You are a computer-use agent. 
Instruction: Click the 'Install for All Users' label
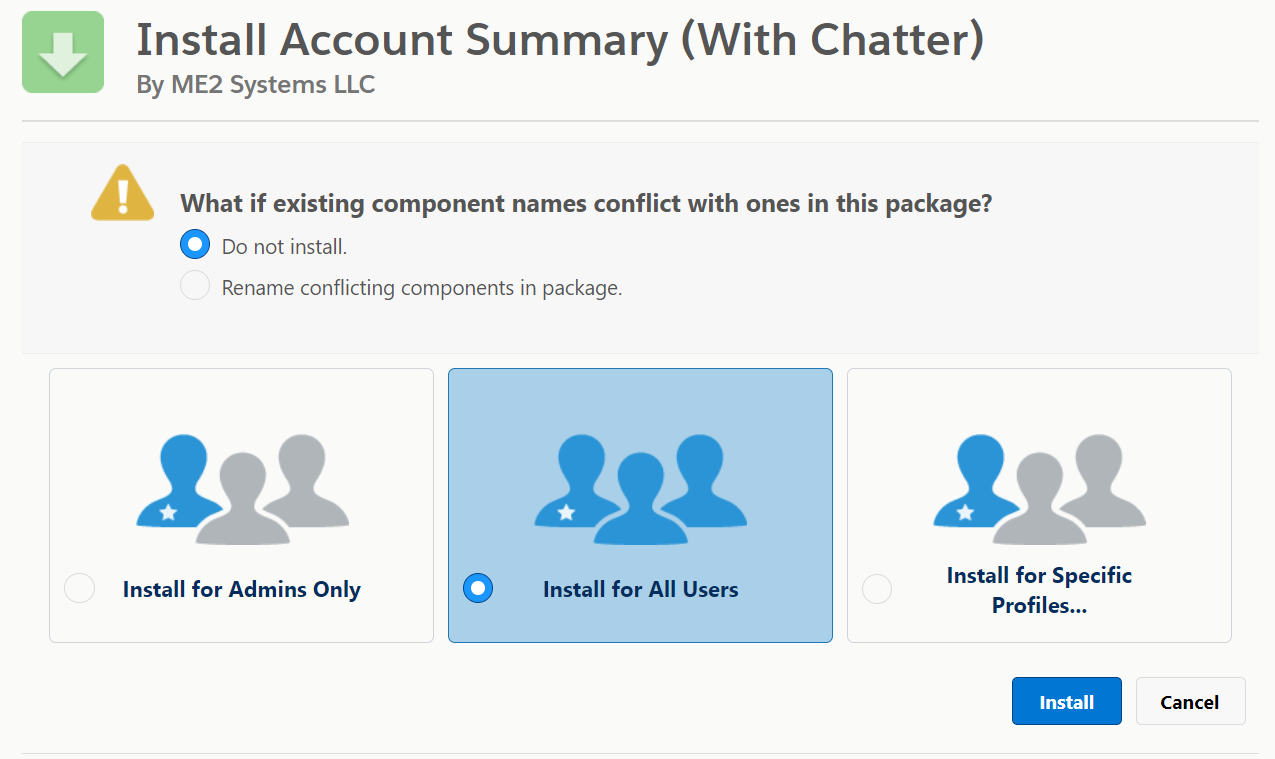pyautogui.click(x=641, y=589)
